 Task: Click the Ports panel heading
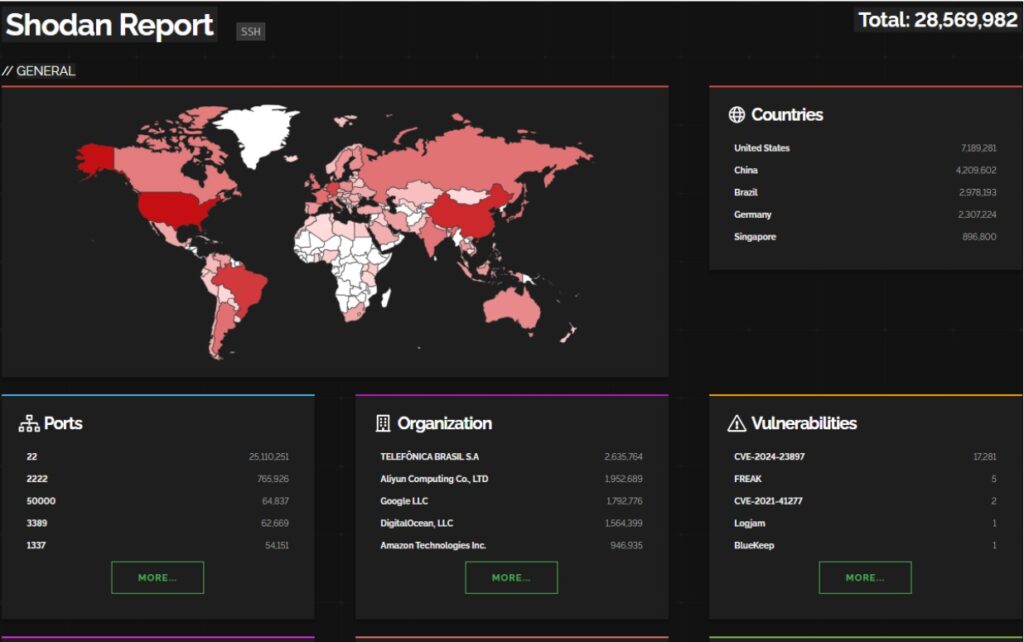click(x=63, y=423)
